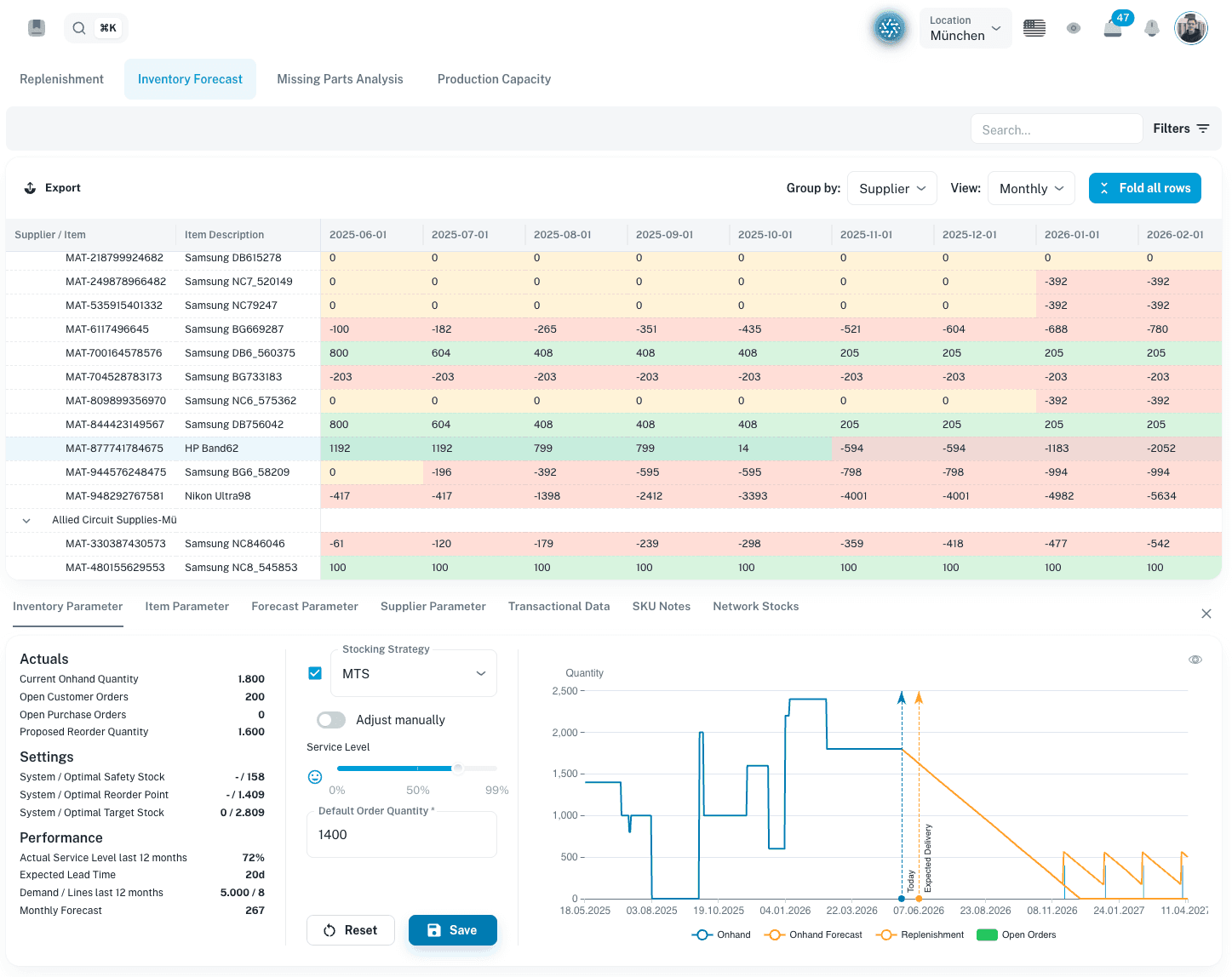This screenshot has width=1232, height=977.
Task: Uncheck the Stocking Strategy checkbox
Action: tap(315, 673)
